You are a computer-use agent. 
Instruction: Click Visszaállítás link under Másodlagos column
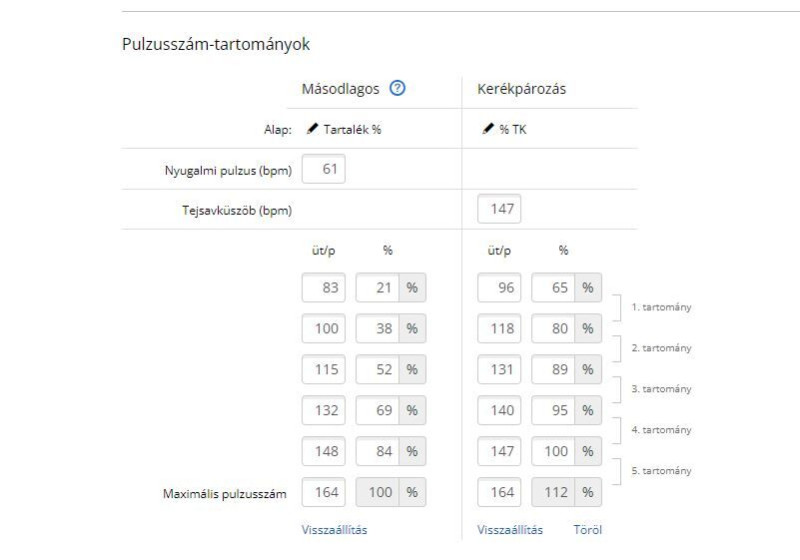coord(334,530)
